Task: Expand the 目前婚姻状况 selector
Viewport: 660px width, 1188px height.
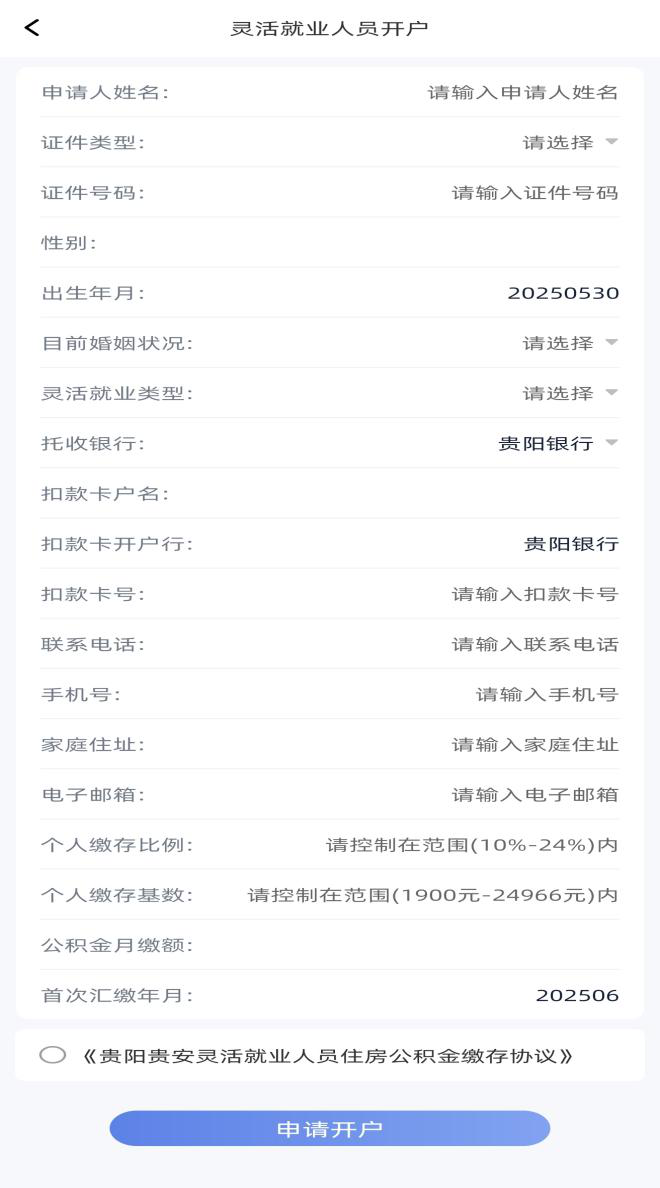Action: (x=570, y=343)
